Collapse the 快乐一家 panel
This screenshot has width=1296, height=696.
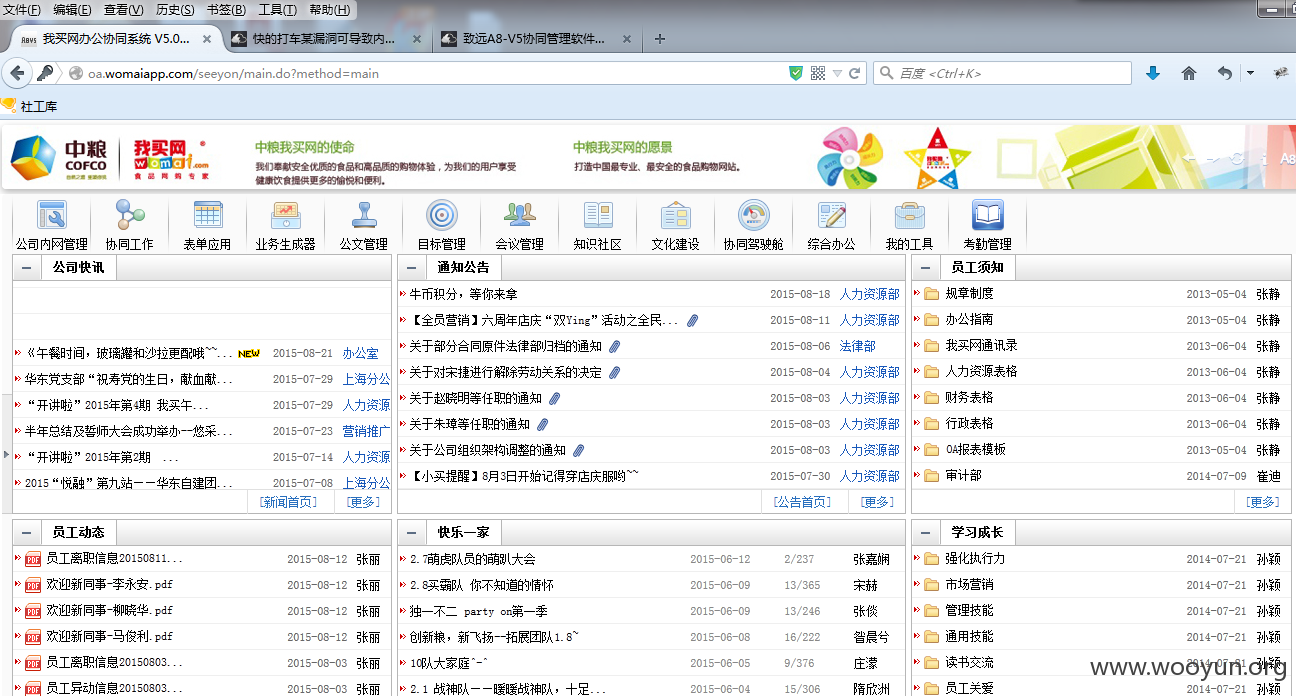tap(411, 533)
